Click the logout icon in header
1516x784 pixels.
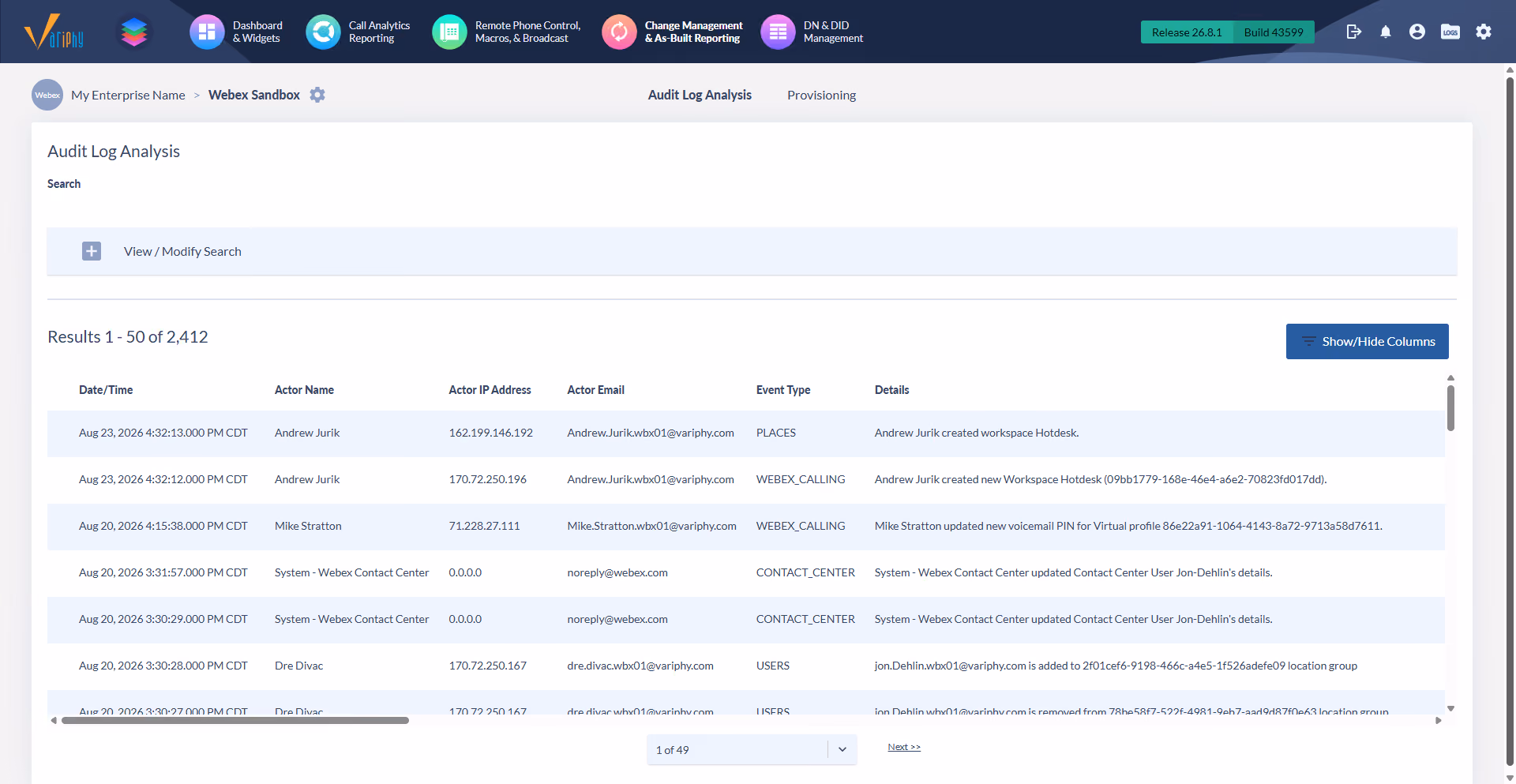click(1353, 32)
